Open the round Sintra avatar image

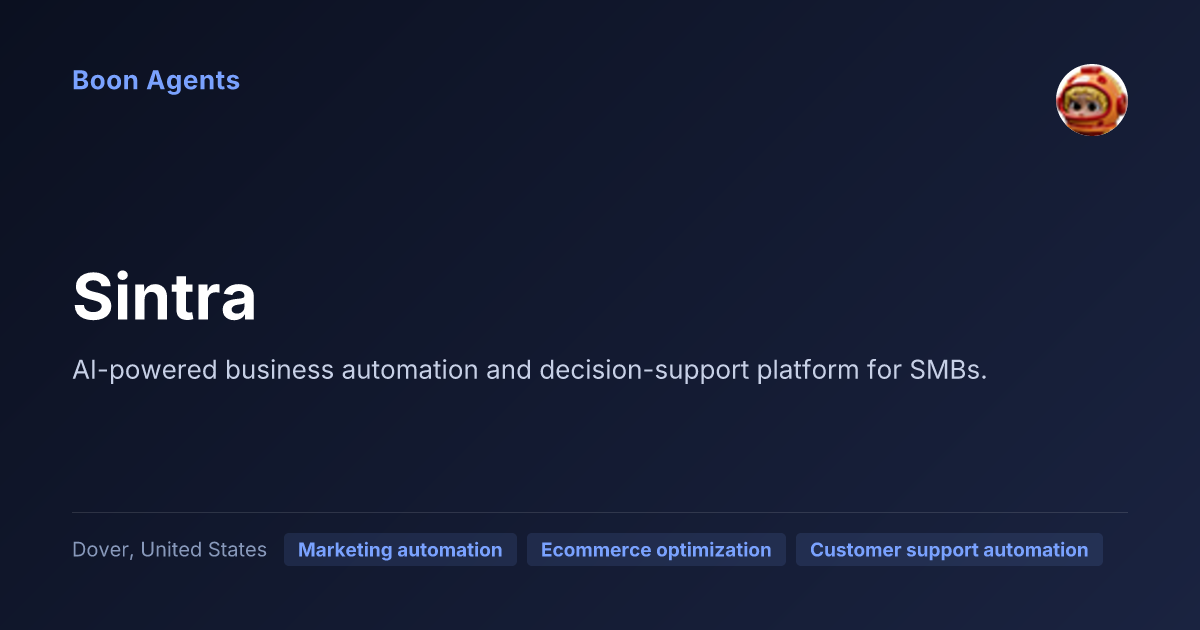(x=1092, y=100)
